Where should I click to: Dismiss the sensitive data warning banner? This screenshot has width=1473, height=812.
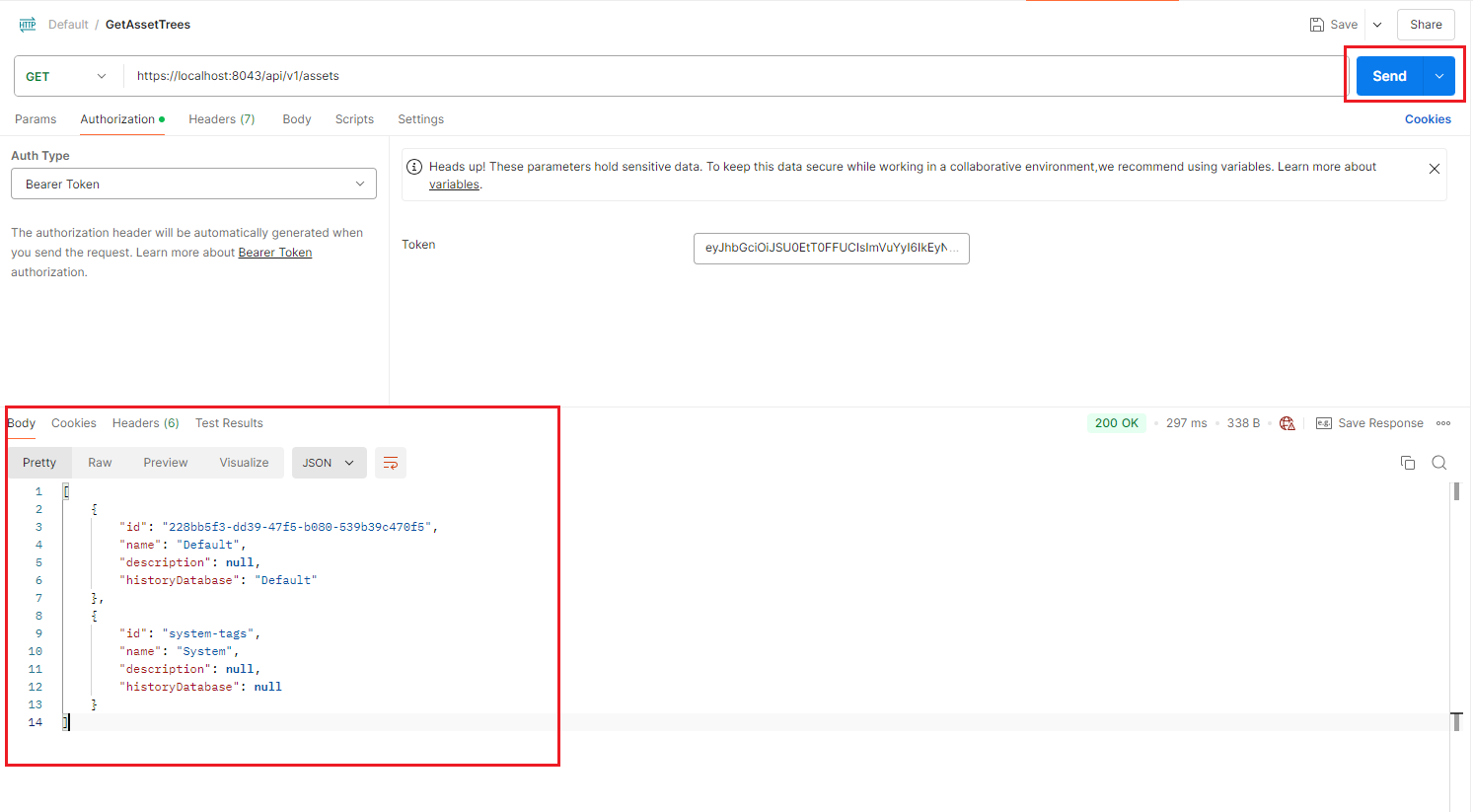click(x=1434, y=169)
